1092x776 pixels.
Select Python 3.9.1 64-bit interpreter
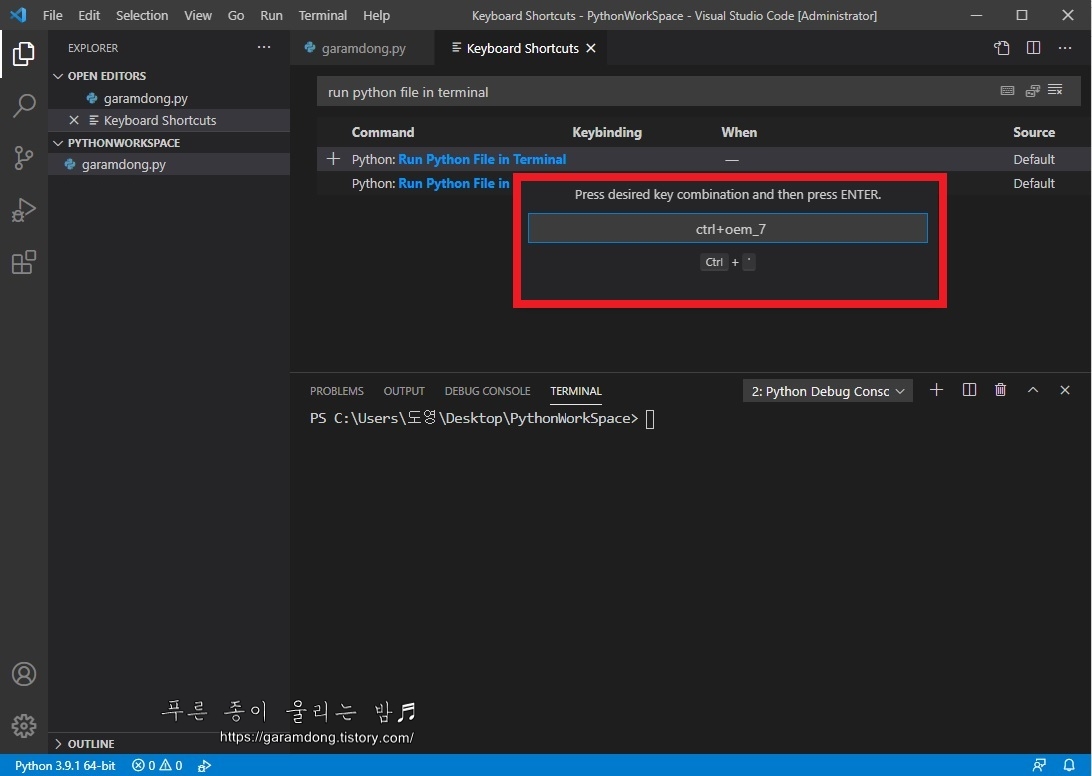(x=65, y=766)
